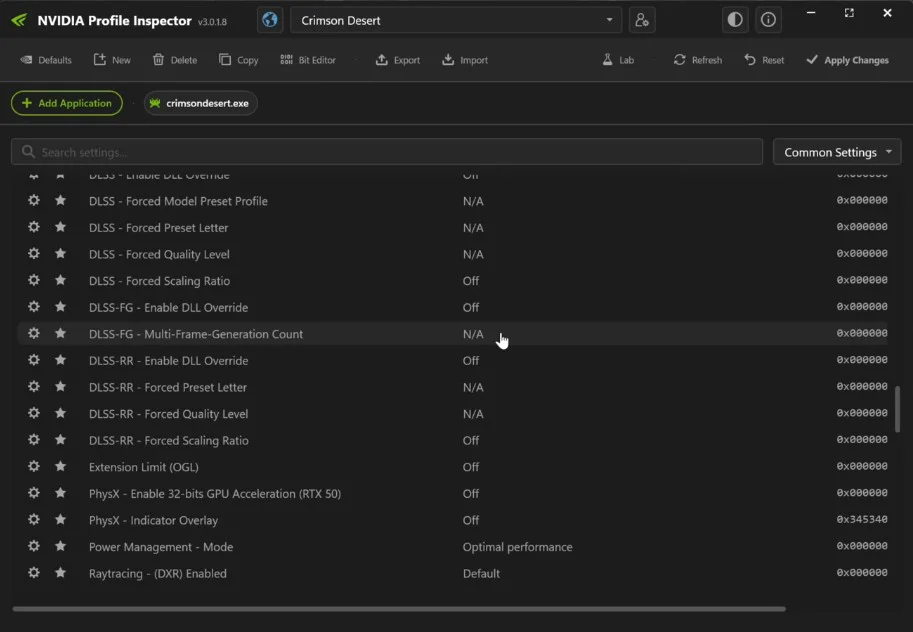Open the Lab flask tool

(x=618, y=60)
